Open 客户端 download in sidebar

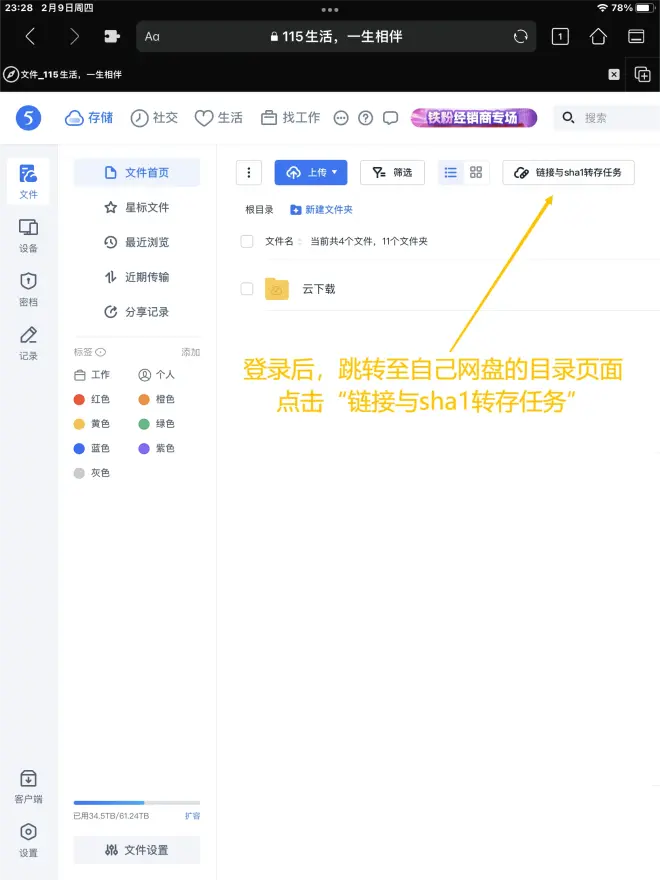28,787
